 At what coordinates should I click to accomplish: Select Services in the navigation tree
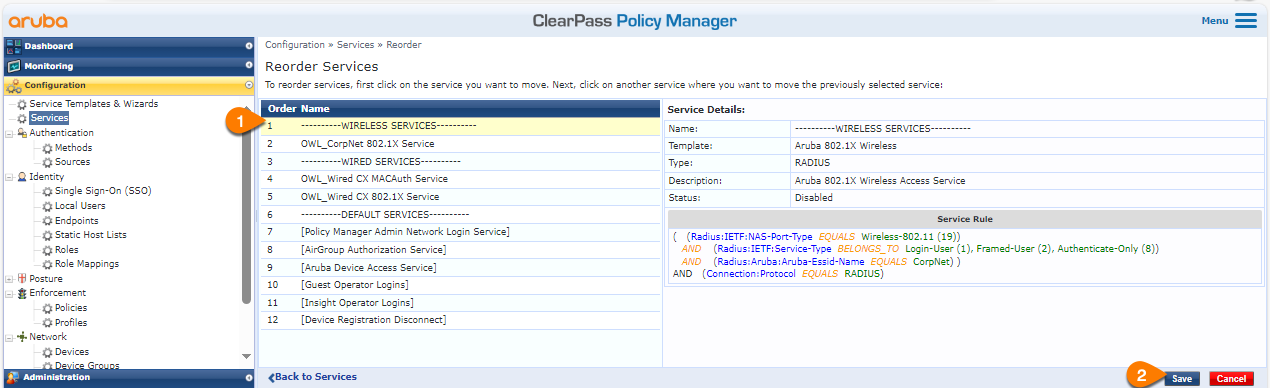(x=49, y=118)
